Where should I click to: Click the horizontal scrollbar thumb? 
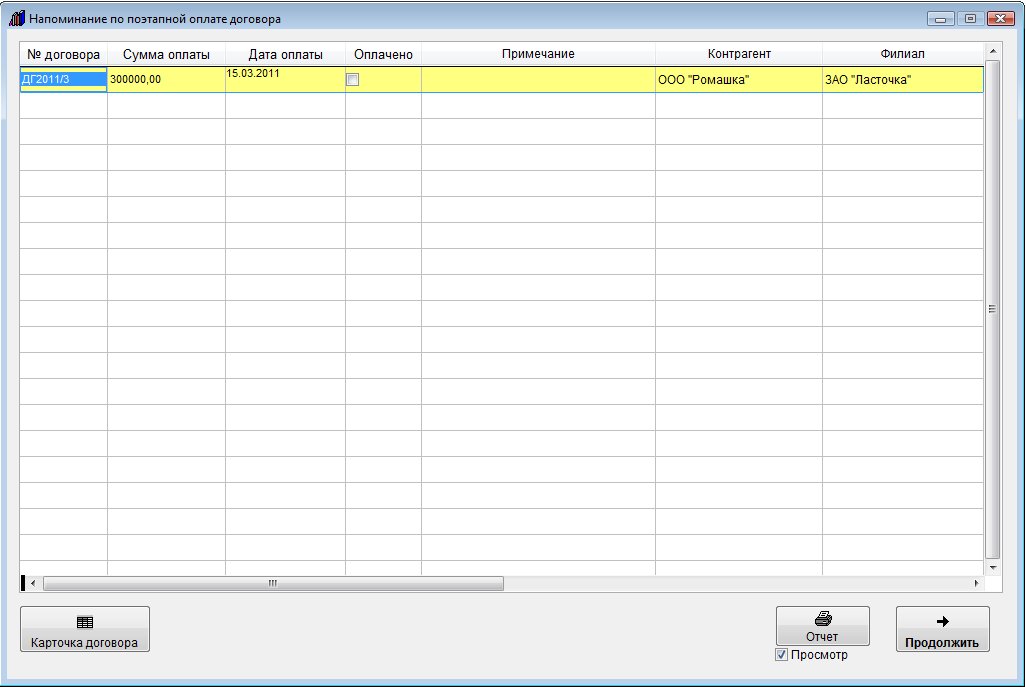(274, 583)
